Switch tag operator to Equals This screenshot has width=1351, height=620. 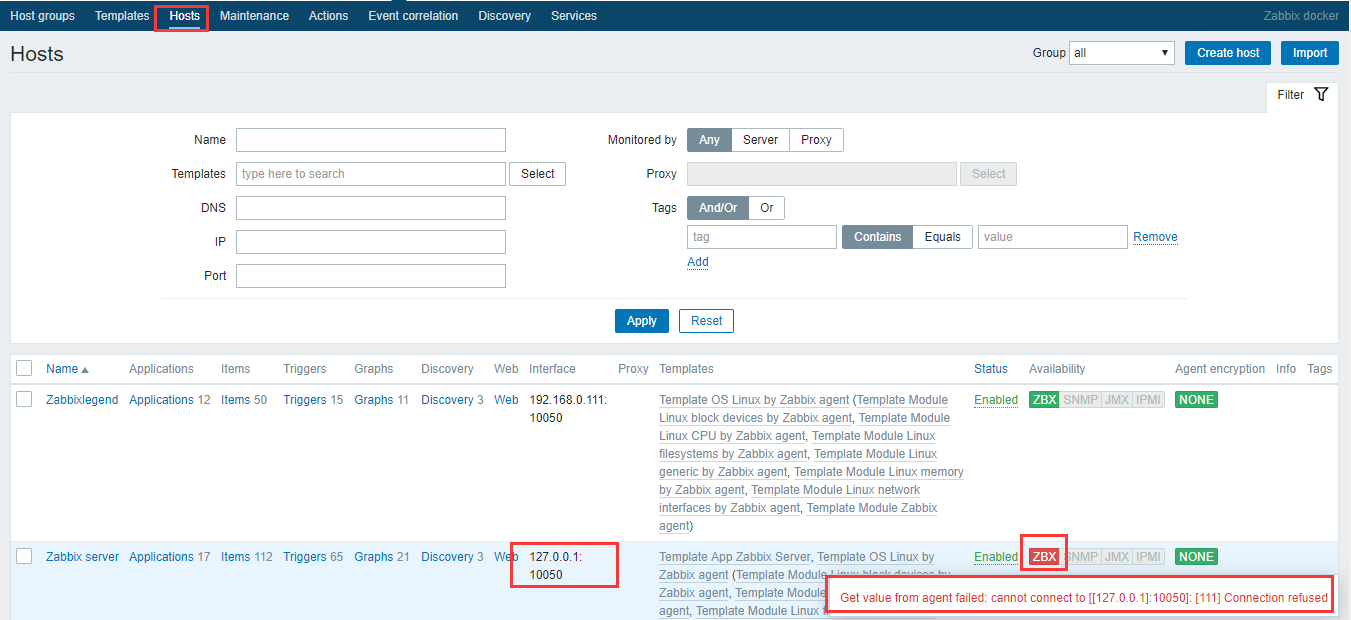[x=941, y=236]
